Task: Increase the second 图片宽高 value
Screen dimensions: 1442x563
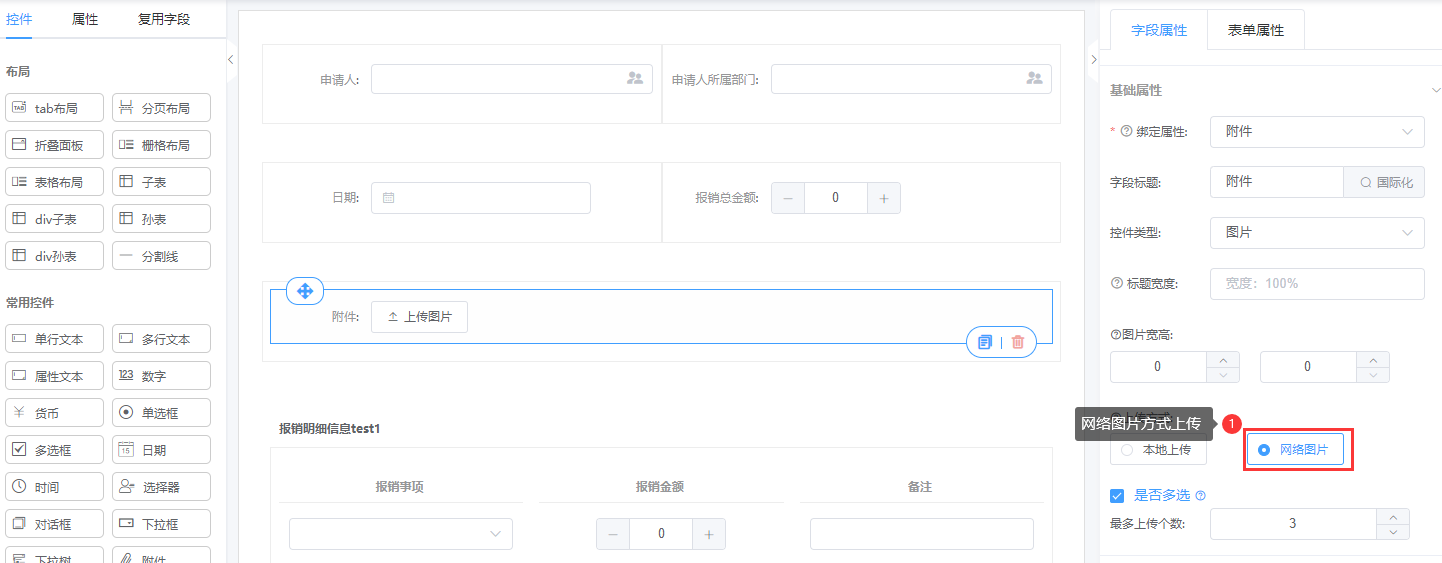Action: (x=1373, y=359)
